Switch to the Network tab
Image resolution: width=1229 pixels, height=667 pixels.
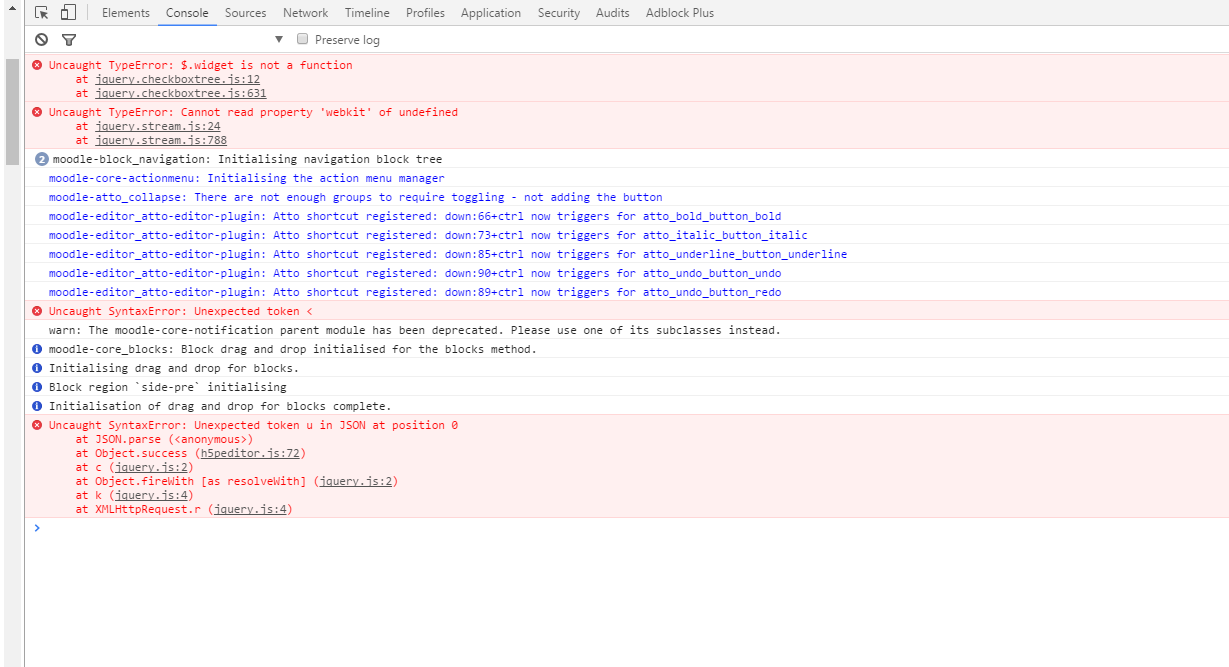pos(305,13)
